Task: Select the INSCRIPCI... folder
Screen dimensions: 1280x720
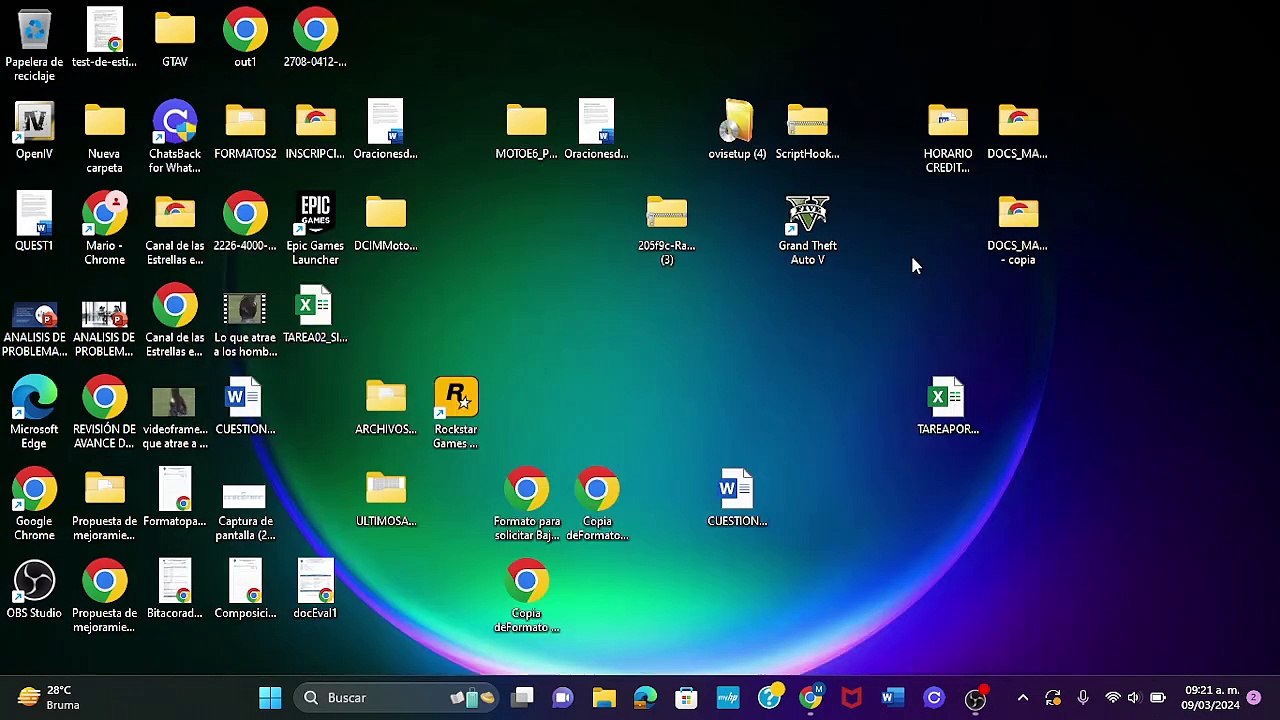Action: point(315,131)
